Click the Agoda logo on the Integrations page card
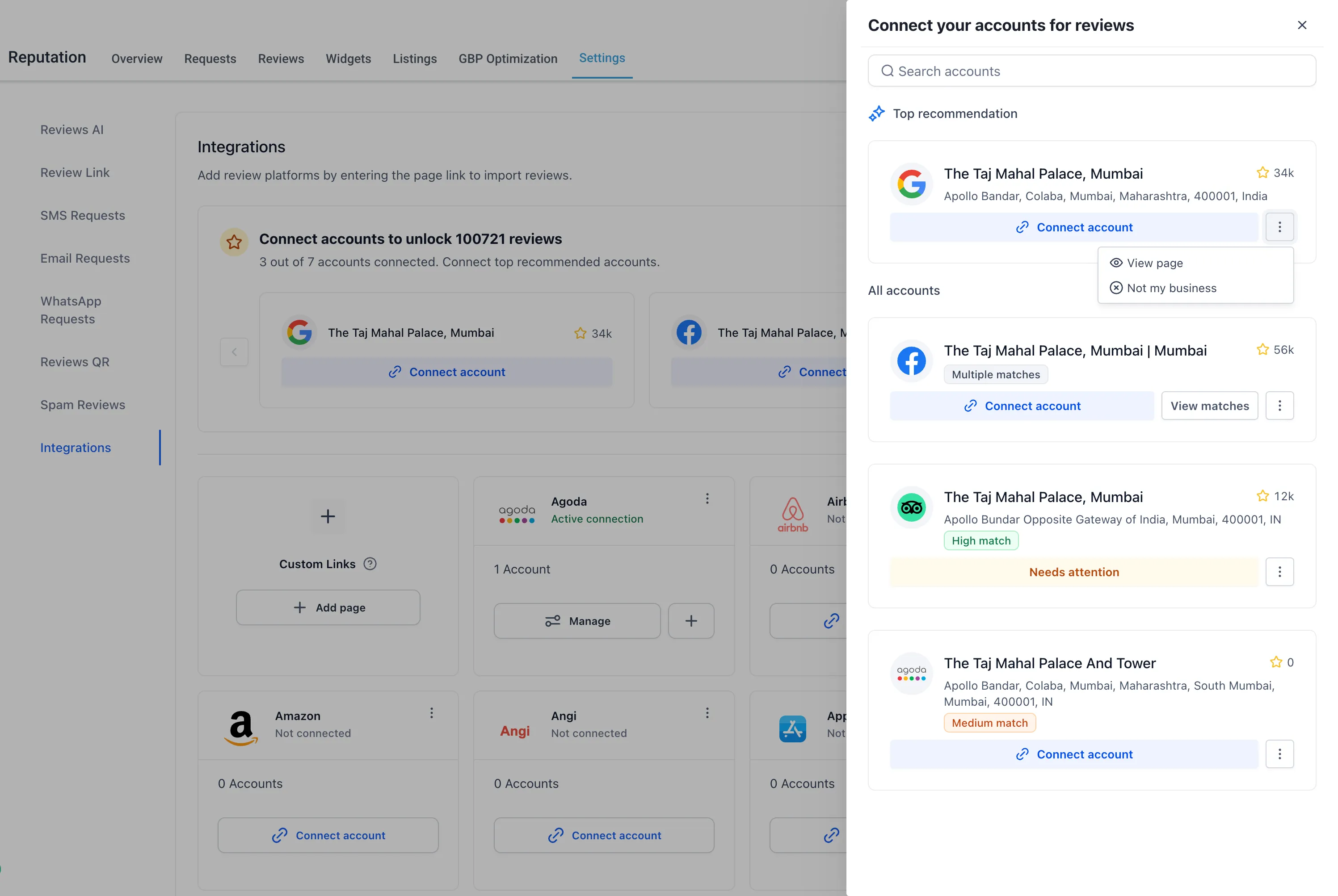The height and width of the screenshot is (896, 1338). tap(517, 513)
